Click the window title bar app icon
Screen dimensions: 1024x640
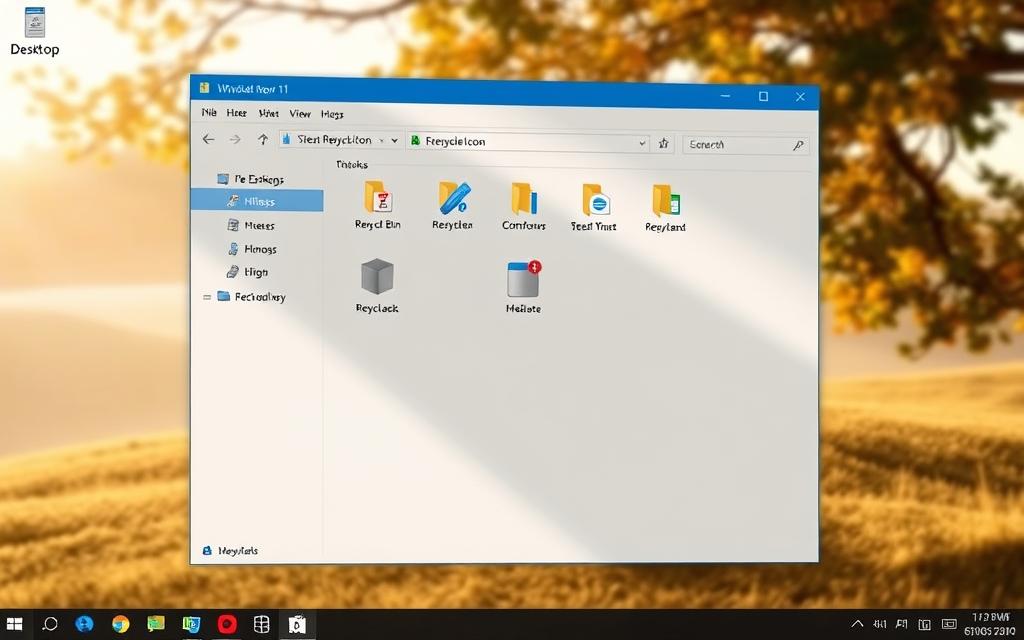[205, 88]
